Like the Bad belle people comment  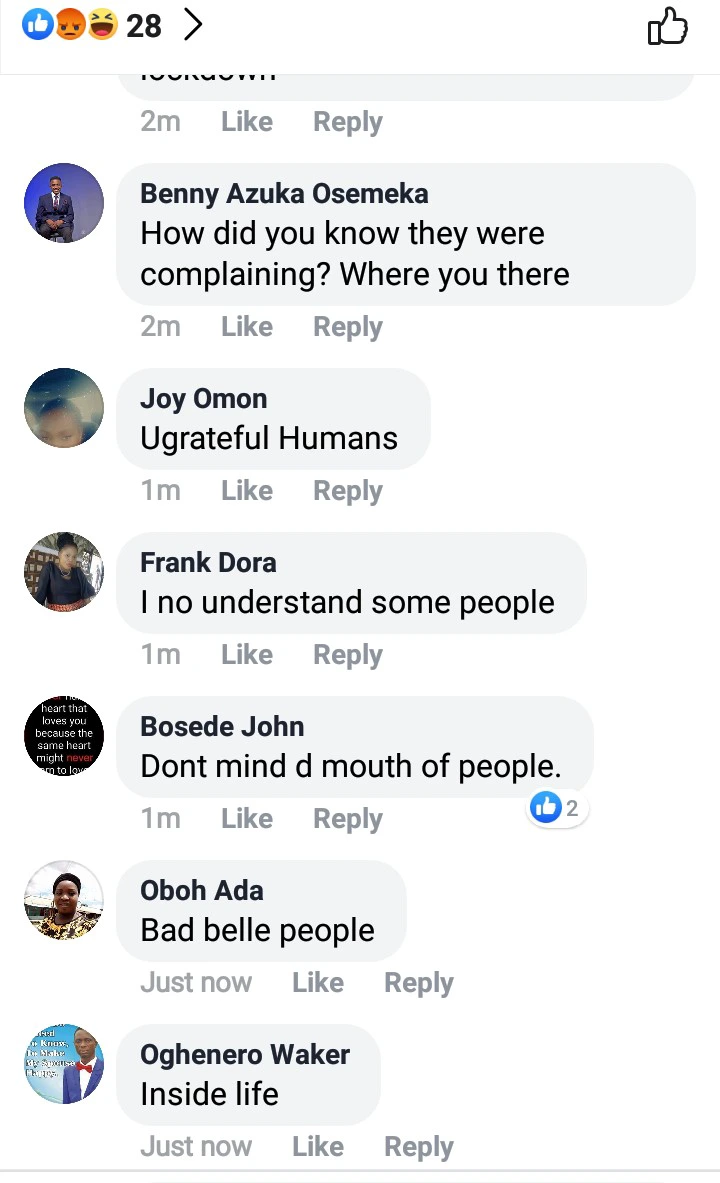coord(318,983)
